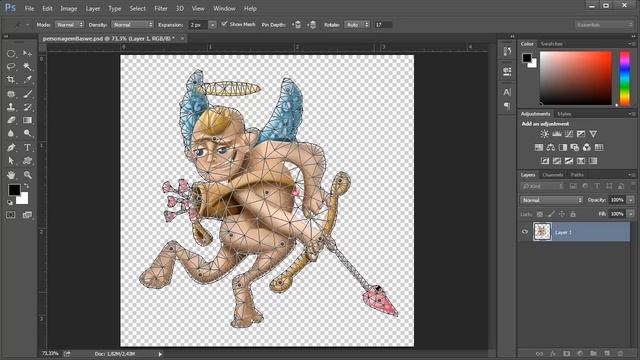Click Brightness/Contrast adjustment icon
Screen dimensions: 640x360
coord(544,134)
